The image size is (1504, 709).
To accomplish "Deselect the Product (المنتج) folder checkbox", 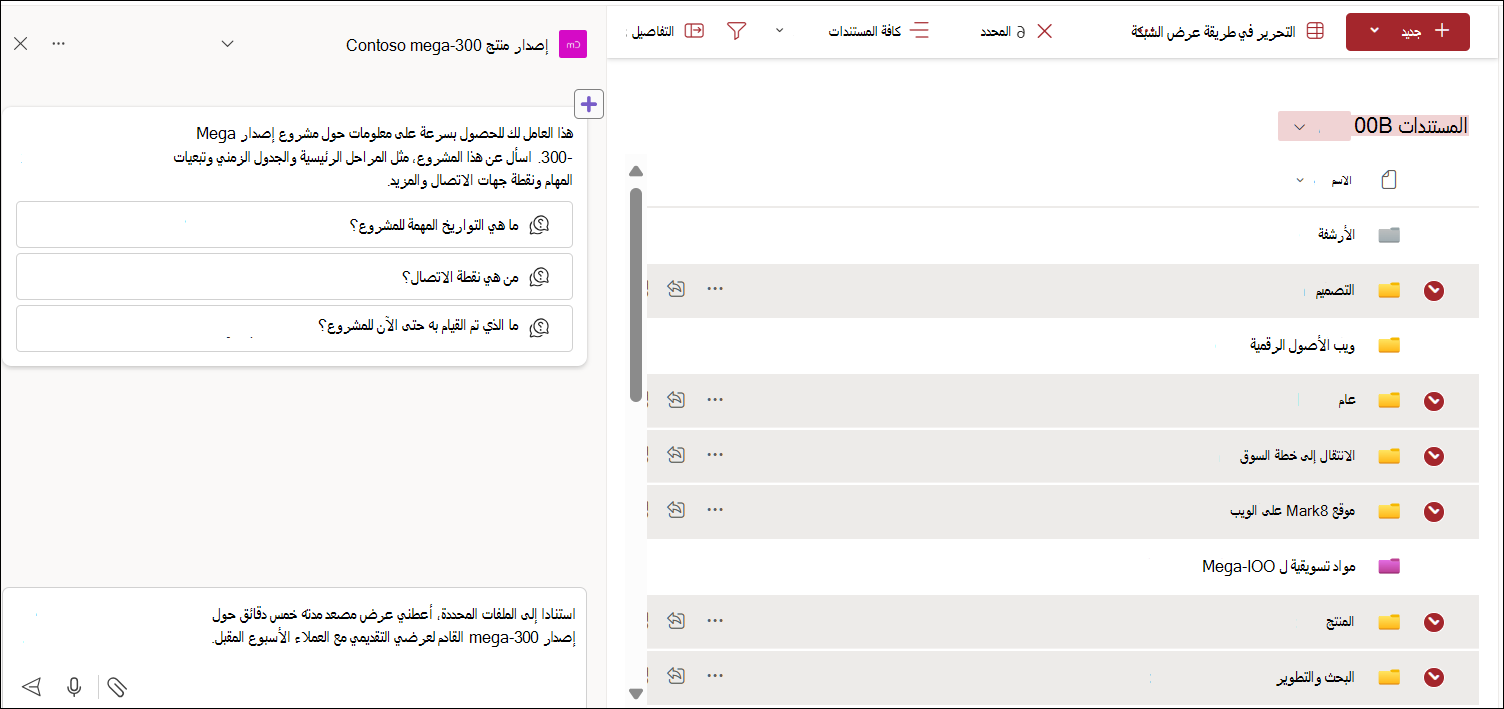I will click(1434, 622).
